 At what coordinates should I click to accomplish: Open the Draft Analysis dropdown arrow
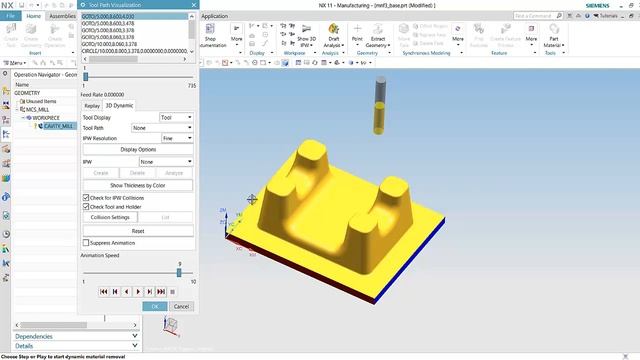(343, 45)
